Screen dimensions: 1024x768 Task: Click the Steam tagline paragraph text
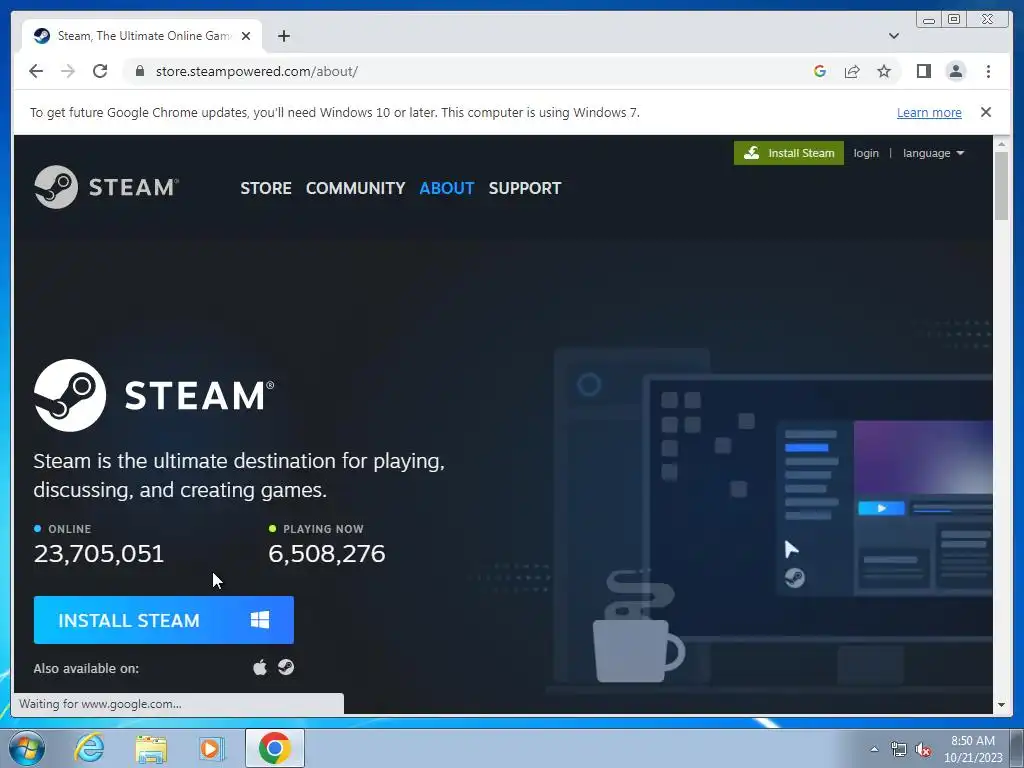pyautogui.click(x=239, y=475)
